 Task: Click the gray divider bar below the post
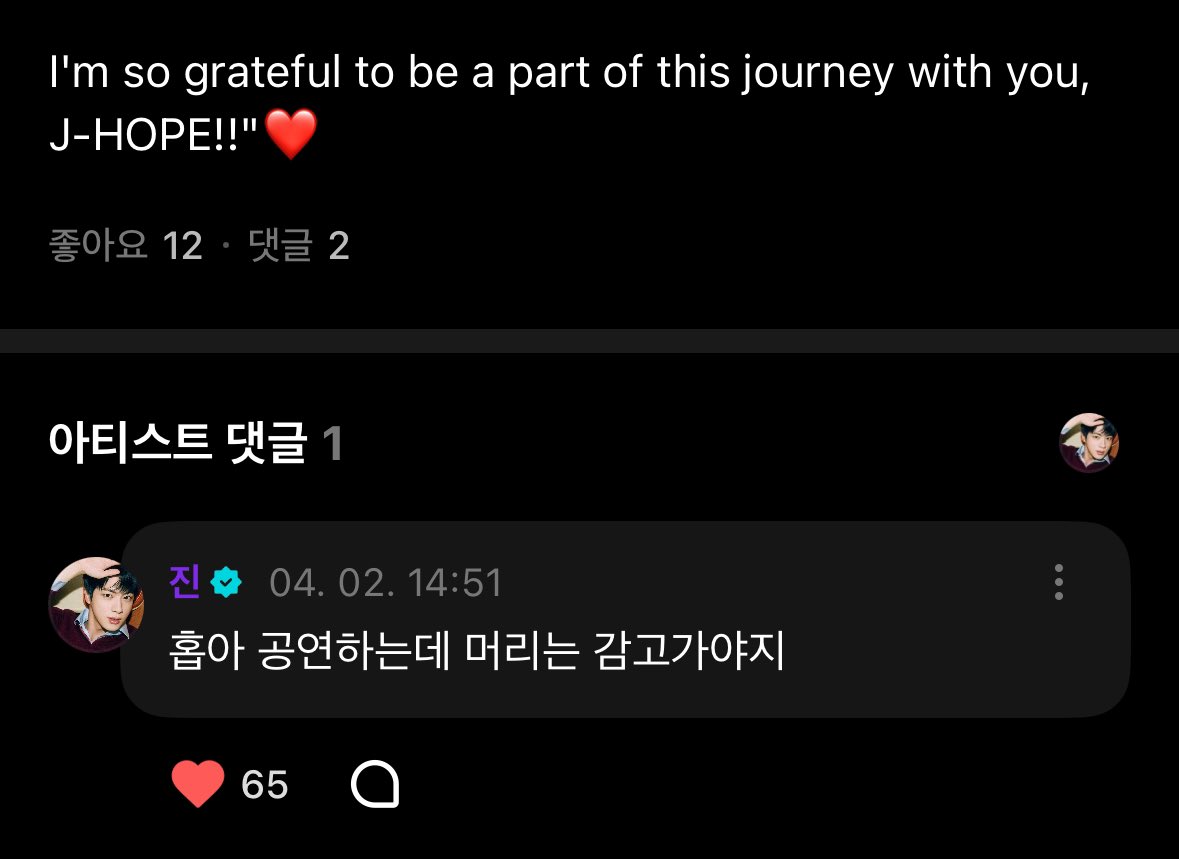pyautogui.click(x=589, y=341)
